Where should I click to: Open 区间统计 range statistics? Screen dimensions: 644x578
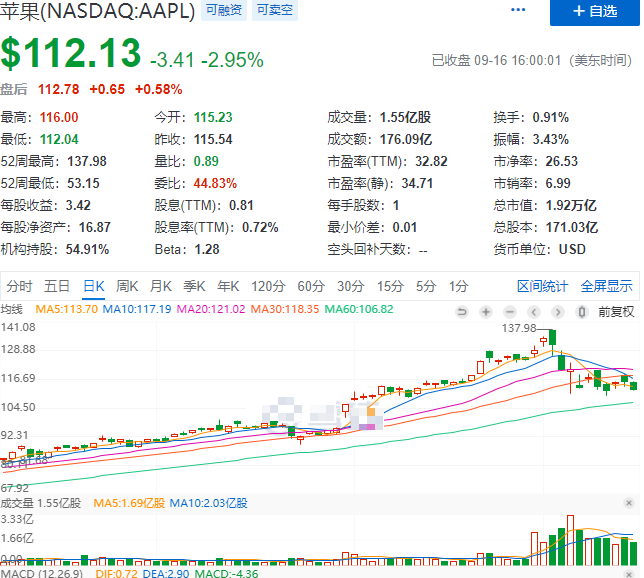tap(542, 286)
